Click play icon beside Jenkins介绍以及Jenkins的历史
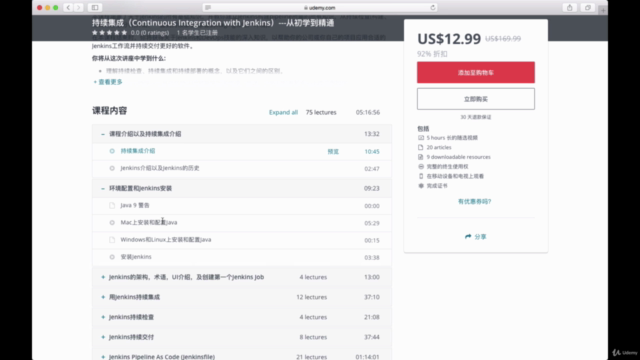 tap(112, 168)
